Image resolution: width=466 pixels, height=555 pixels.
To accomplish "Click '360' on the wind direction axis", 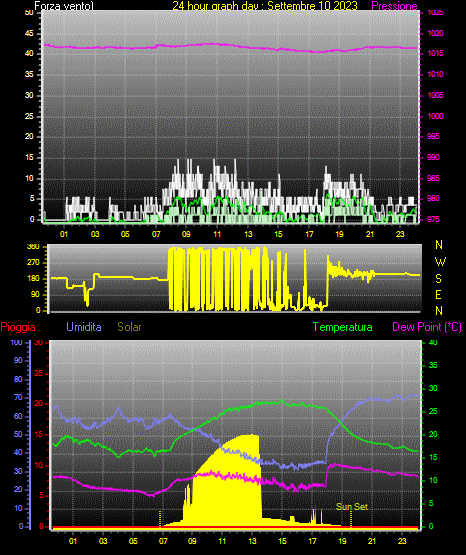I will tap(33, 247).
